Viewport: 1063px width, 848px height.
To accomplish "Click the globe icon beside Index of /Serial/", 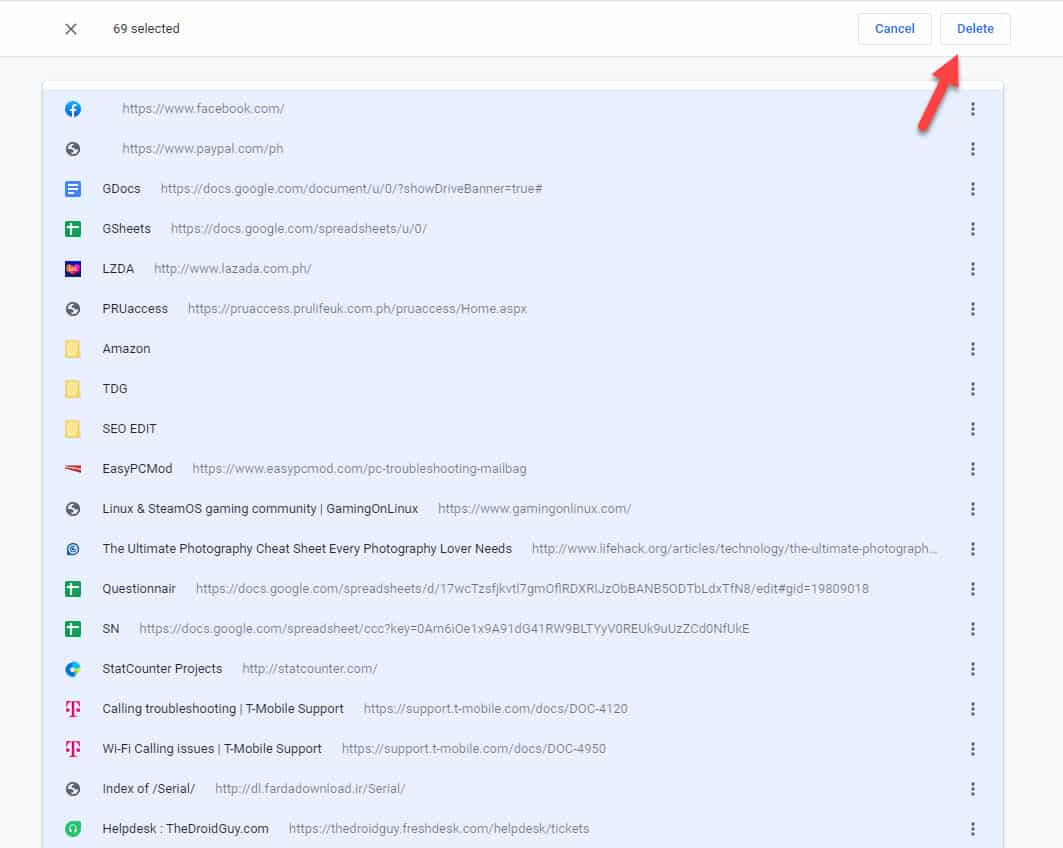I will click(x=73, y=789).
